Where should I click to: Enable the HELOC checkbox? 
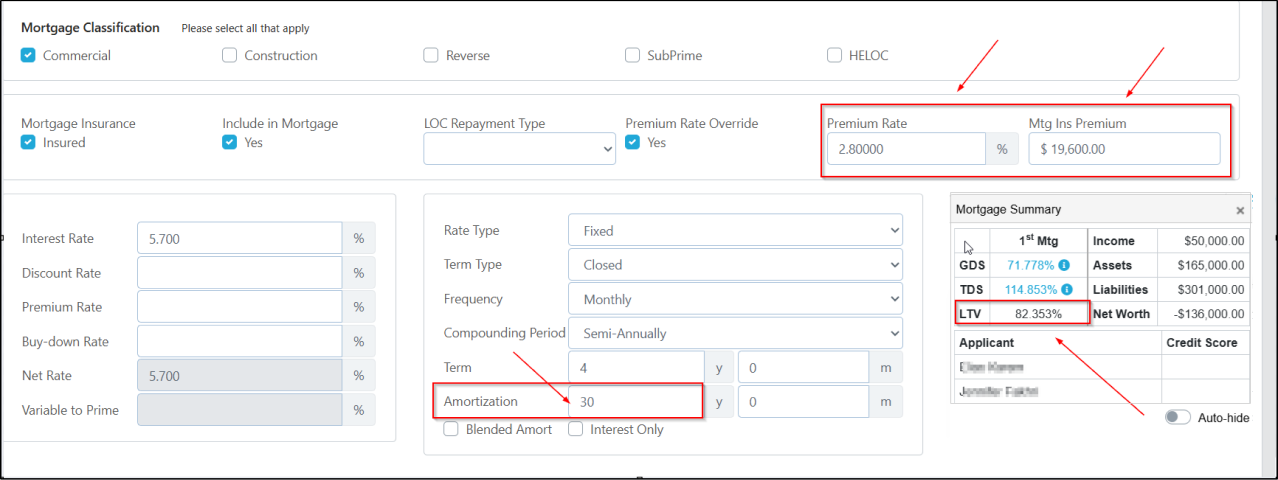click(834, 55)
